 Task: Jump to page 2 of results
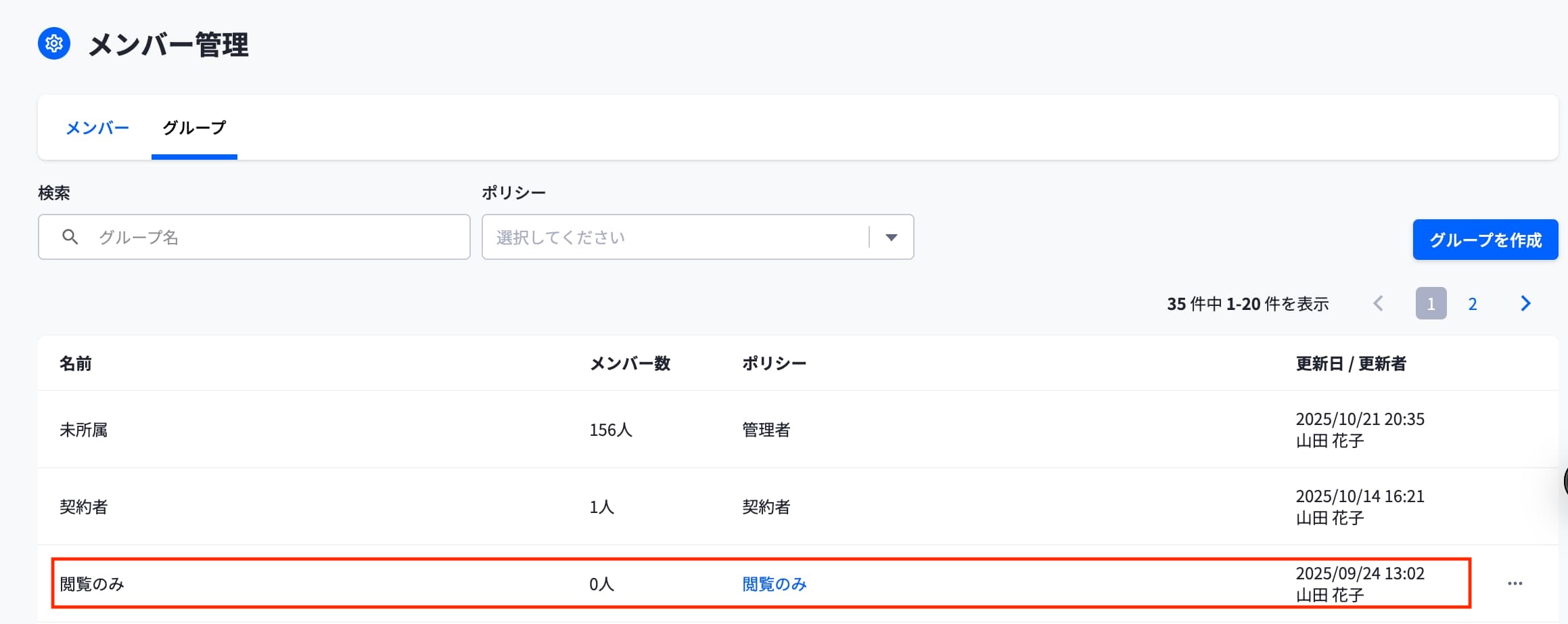click(x=1472, y=304)
